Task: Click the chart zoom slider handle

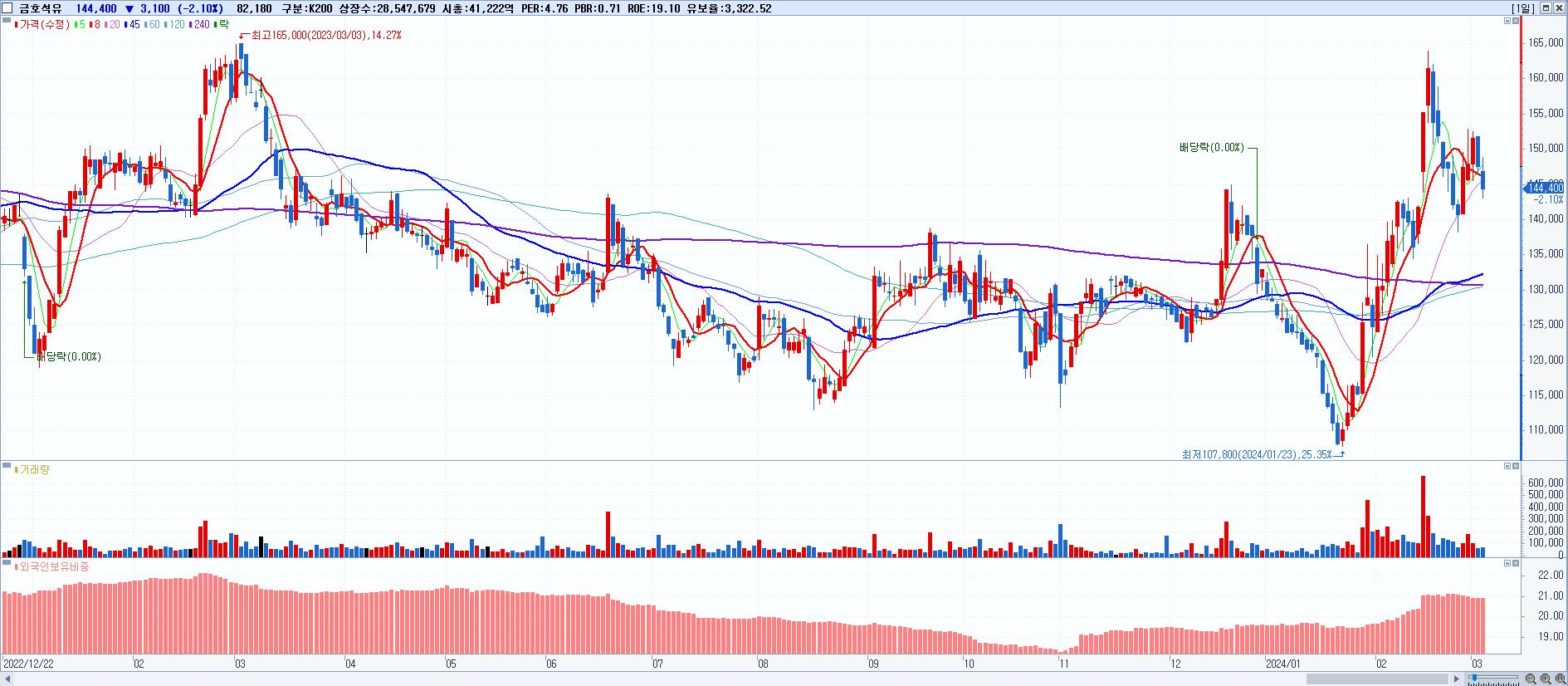Action: 1474,678
